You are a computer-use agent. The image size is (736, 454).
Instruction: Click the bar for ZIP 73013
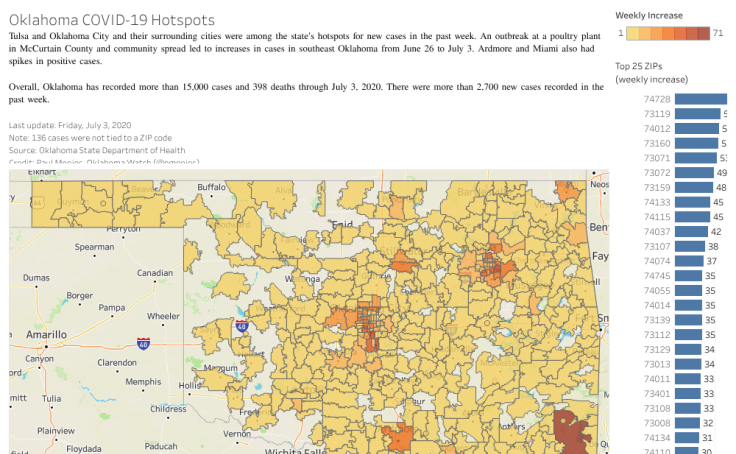point(688,364)
